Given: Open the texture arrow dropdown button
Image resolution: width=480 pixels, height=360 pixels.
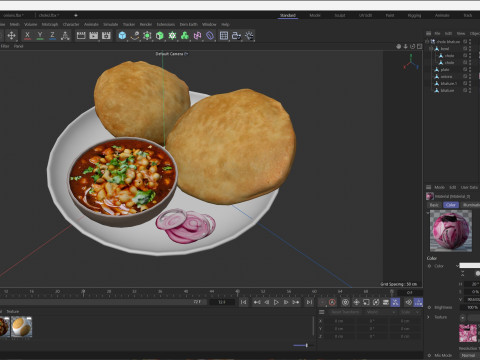Looking at the screenshot, I should (x=463, y=317).
